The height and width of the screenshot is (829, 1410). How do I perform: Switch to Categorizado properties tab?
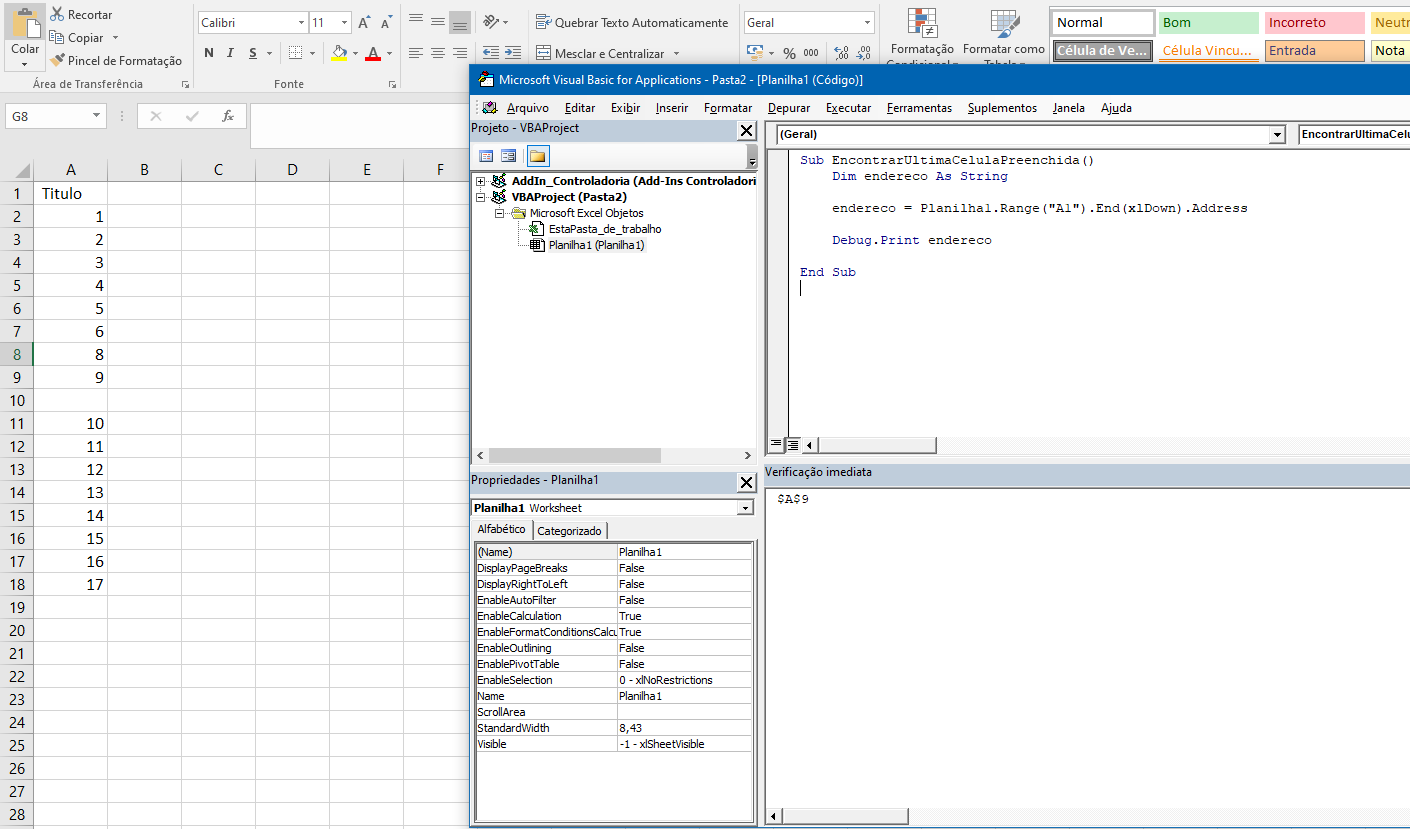coord(570,531)
